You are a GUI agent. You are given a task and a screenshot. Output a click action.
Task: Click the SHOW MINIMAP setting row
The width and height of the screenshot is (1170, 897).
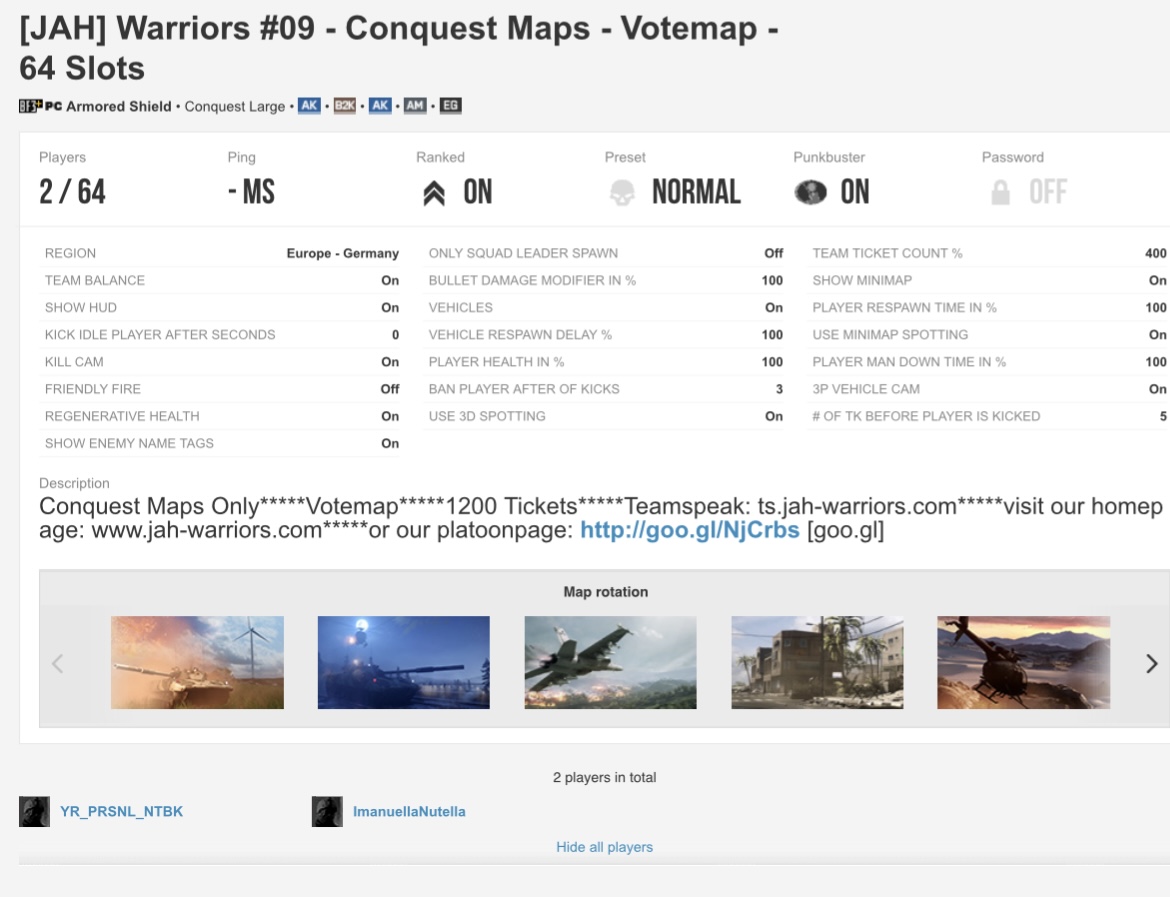pos(989,281)
